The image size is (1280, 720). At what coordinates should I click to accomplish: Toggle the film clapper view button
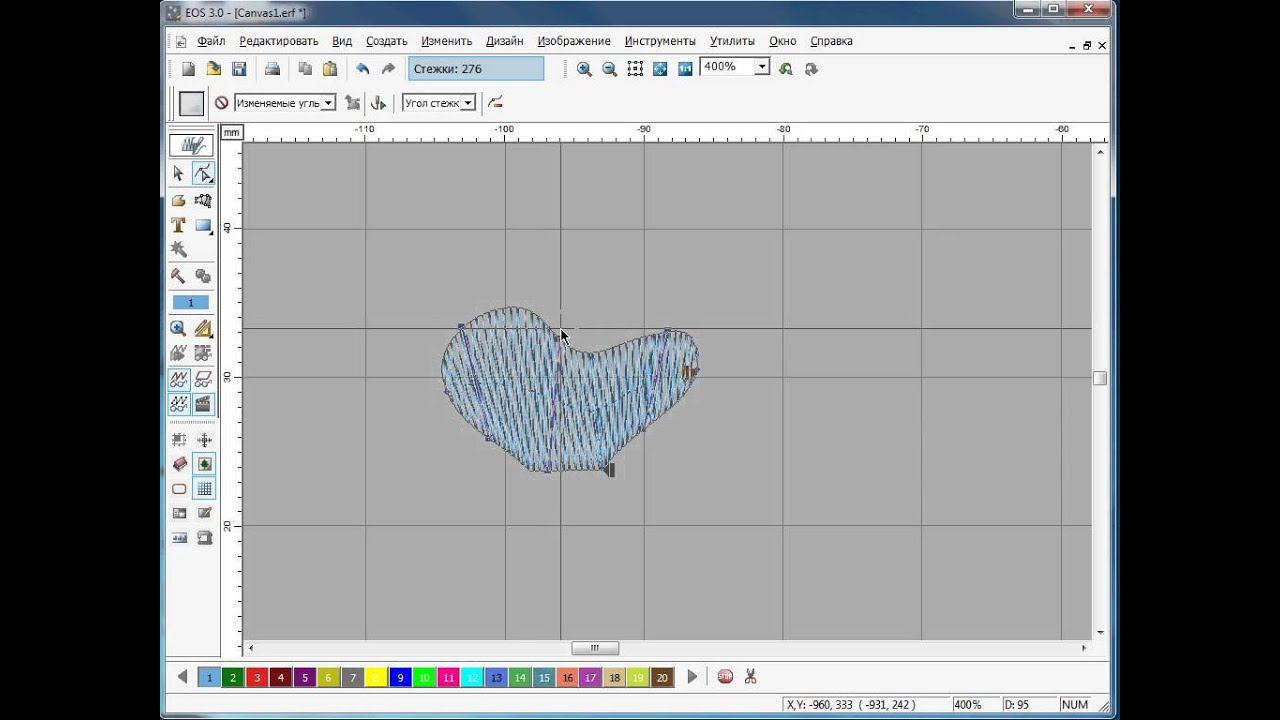(x=204, y=404)
